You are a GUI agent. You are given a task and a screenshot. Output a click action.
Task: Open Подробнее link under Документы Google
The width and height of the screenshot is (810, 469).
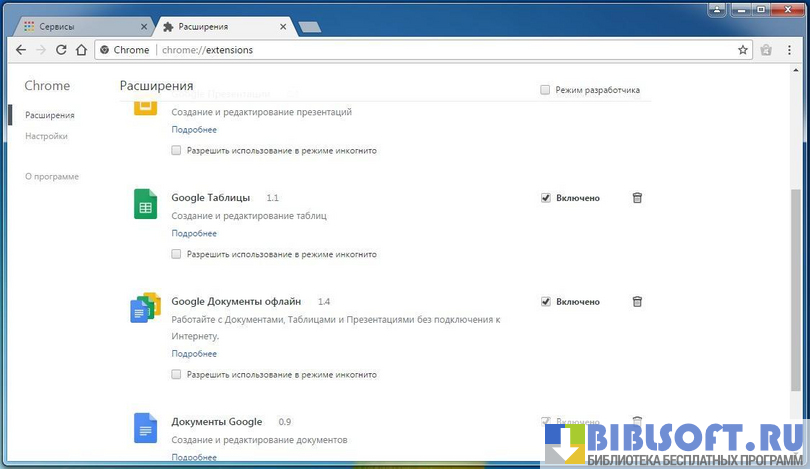pyautogui.click(x=194, y=457)
